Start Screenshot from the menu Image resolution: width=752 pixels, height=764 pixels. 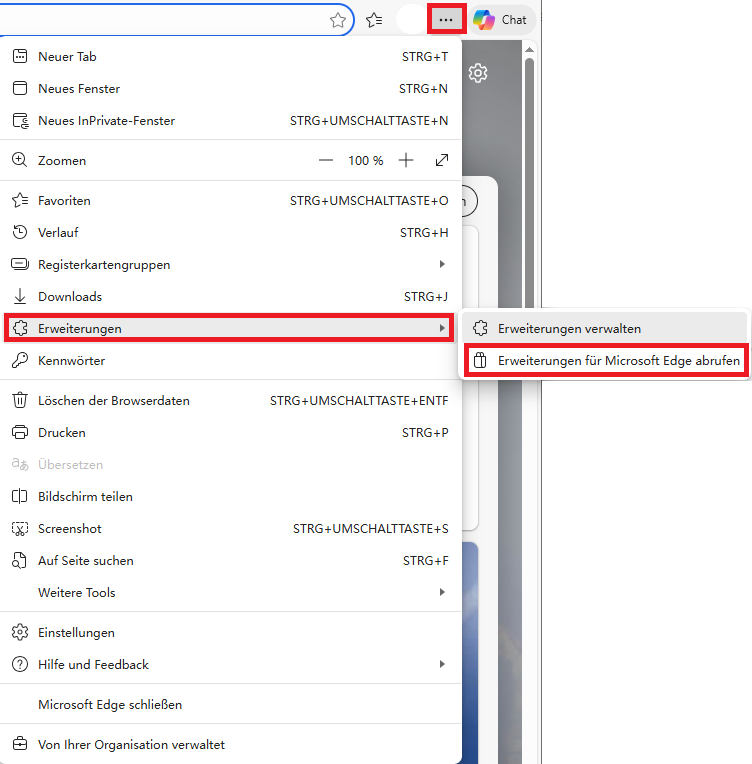(231, 529)
